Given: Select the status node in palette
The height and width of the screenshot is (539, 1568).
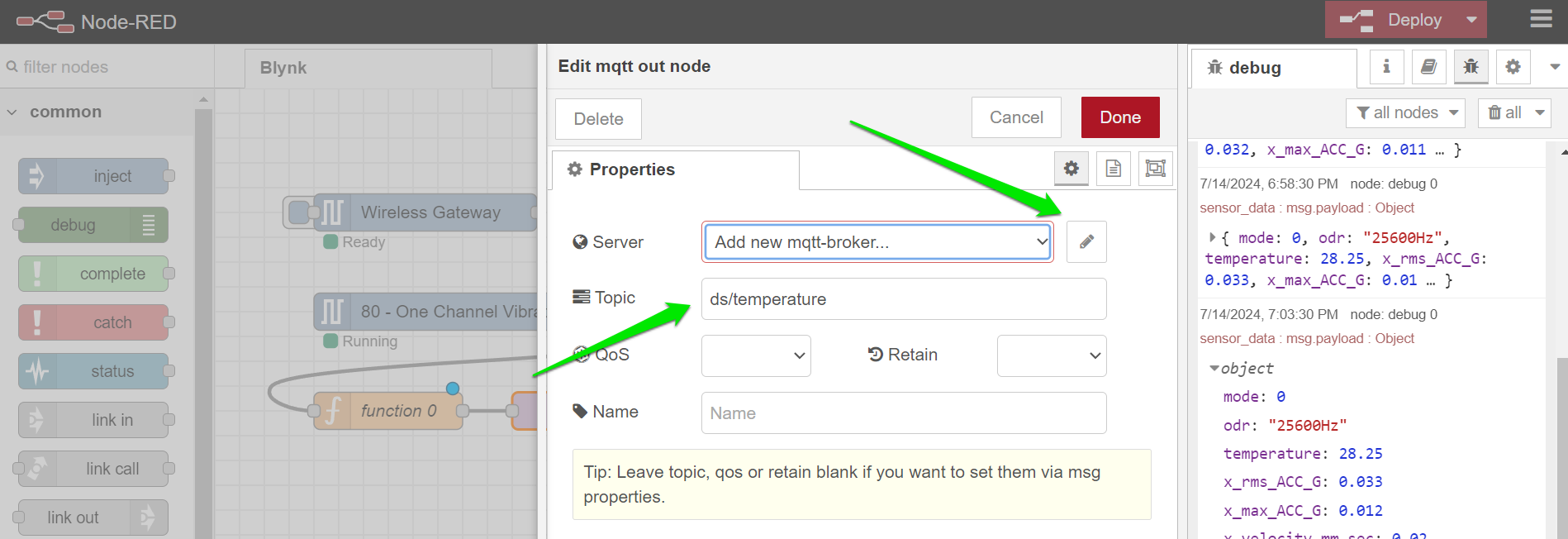Looking at the screenshot, I should point(93,371).
